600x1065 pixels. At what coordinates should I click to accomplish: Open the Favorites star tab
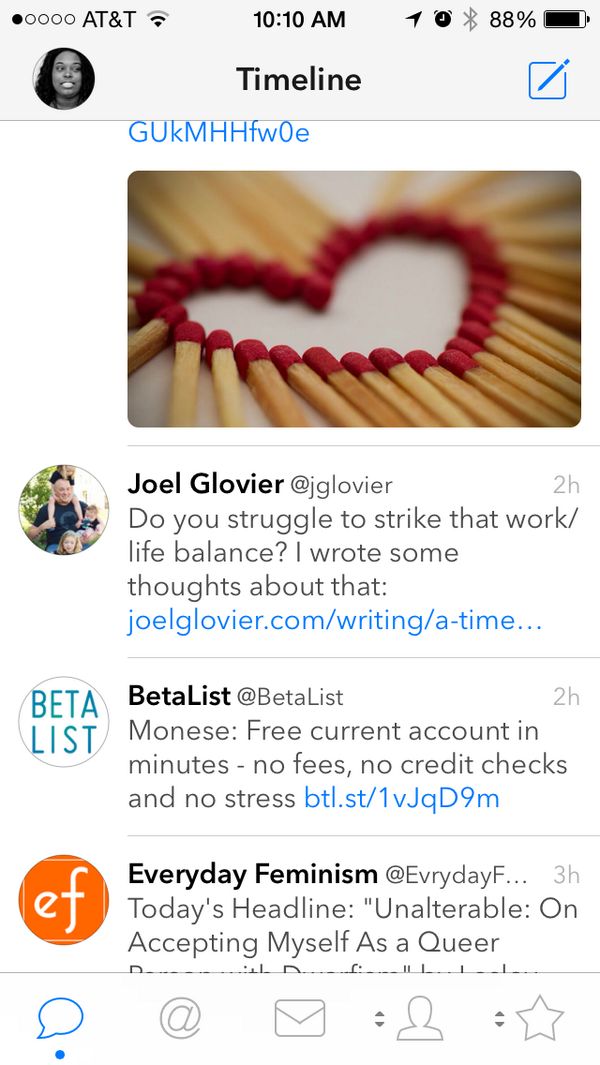(540, 1018)
